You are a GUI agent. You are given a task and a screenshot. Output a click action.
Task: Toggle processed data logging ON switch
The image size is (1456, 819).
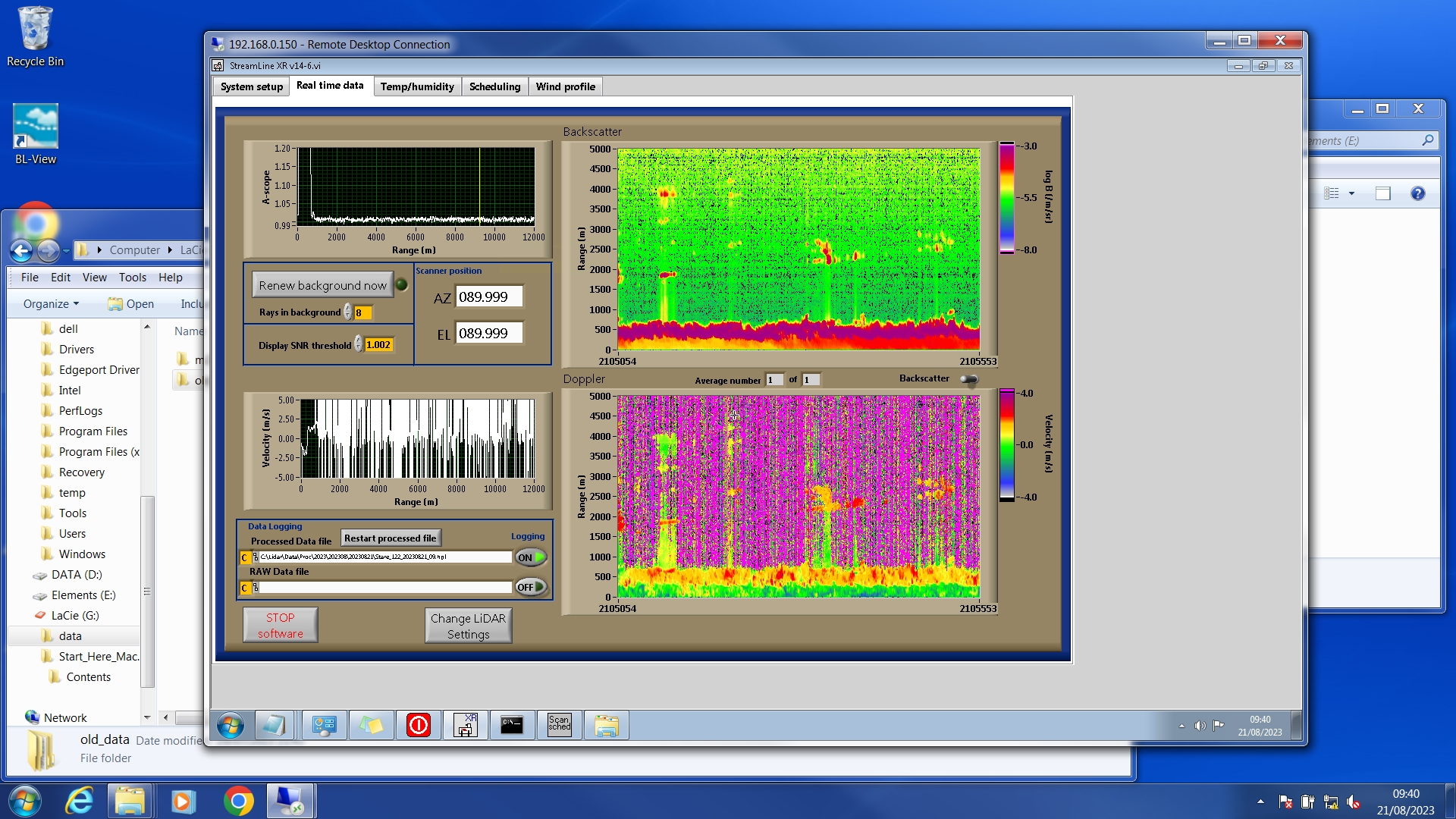click(531, 557)
